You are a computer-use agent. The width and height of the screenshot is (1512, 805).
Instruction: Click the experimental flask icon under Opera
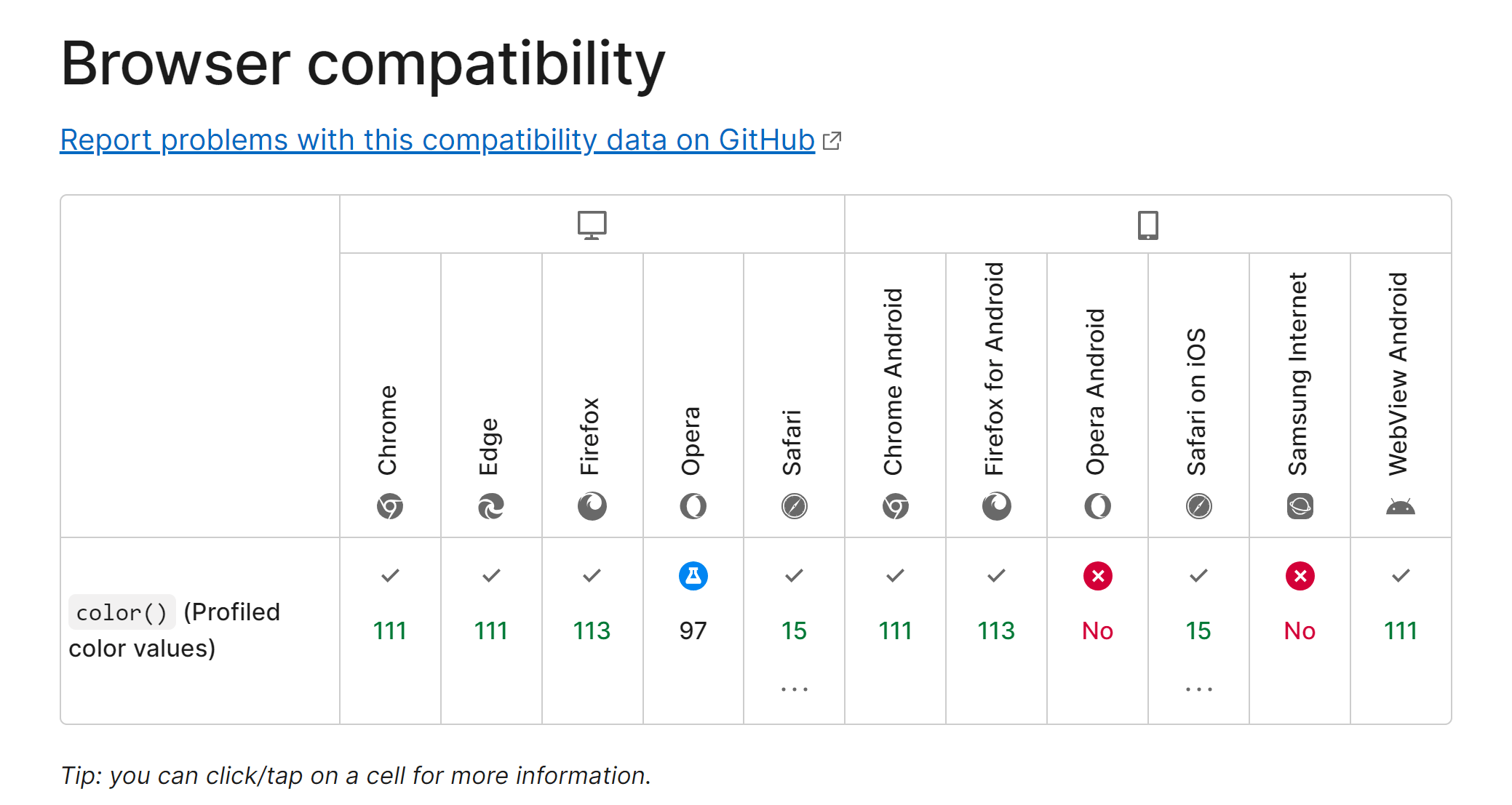[x=693, y=576]
